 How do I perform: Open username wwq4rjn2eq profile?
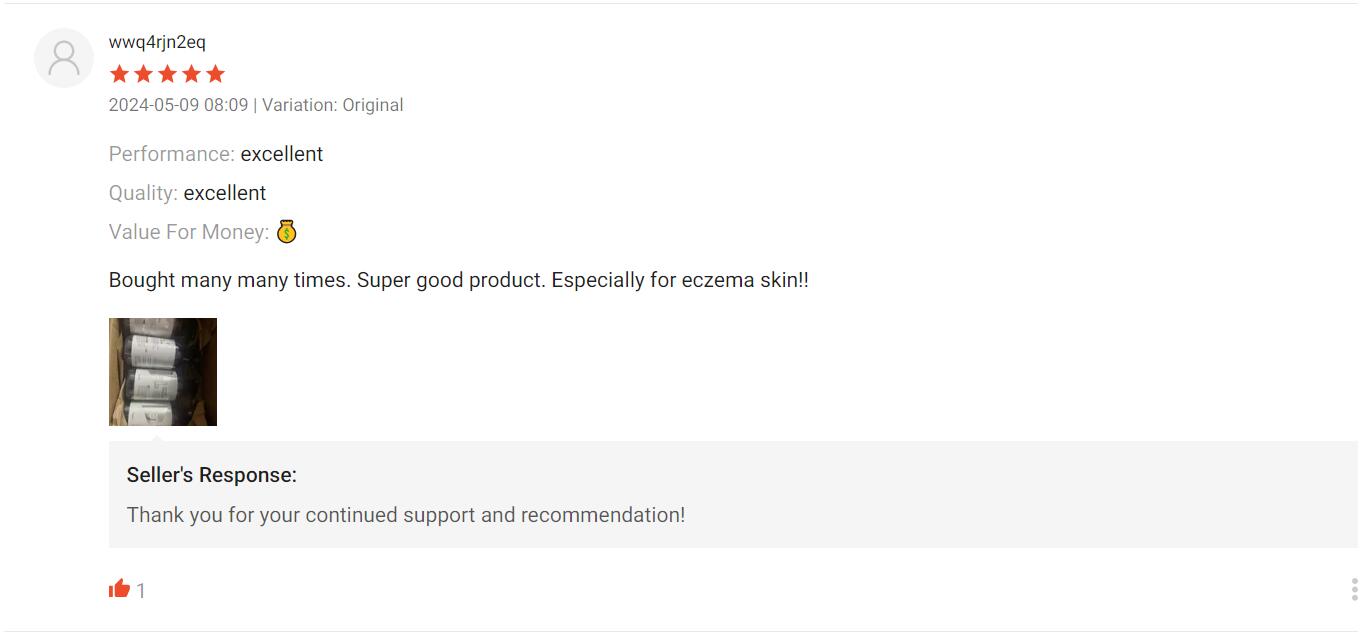pos(157,42)
